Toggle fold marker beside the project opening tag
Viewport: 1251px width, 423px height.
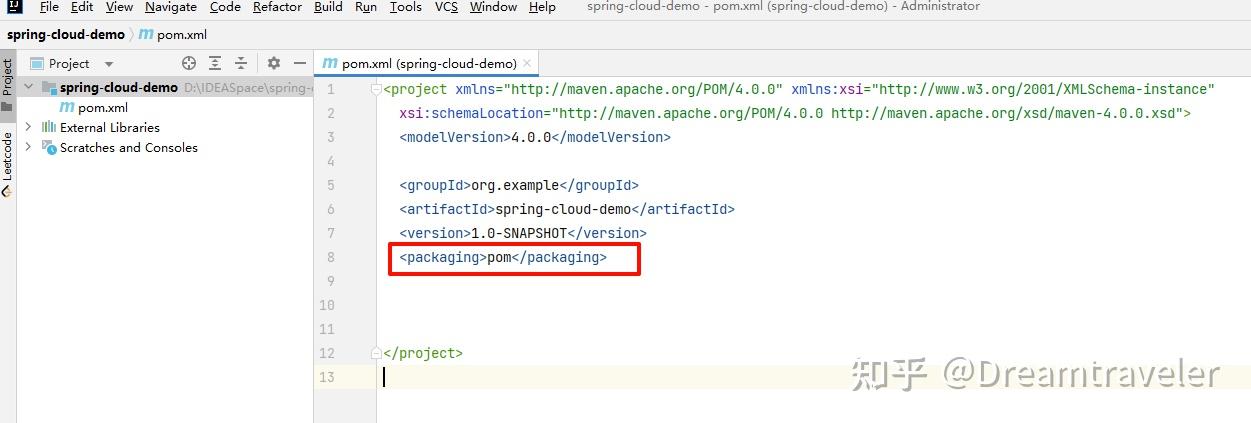point(376,89)
